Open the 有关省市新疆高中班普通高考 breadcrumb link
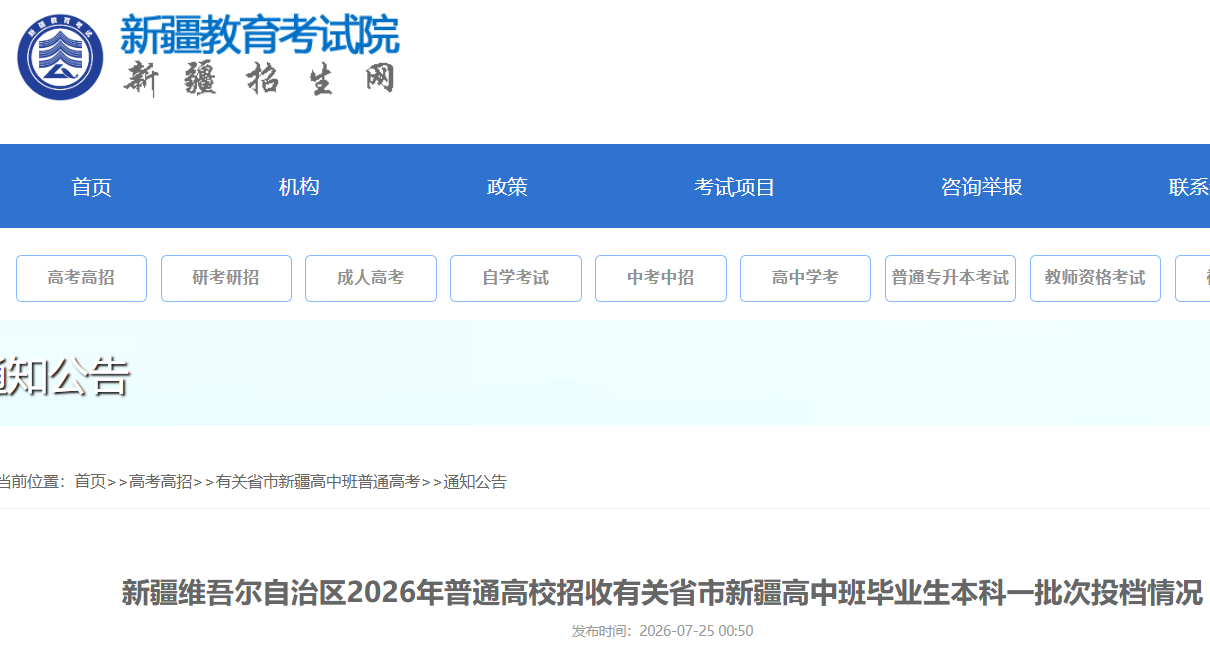The image size is (1210, 652). 318,482
